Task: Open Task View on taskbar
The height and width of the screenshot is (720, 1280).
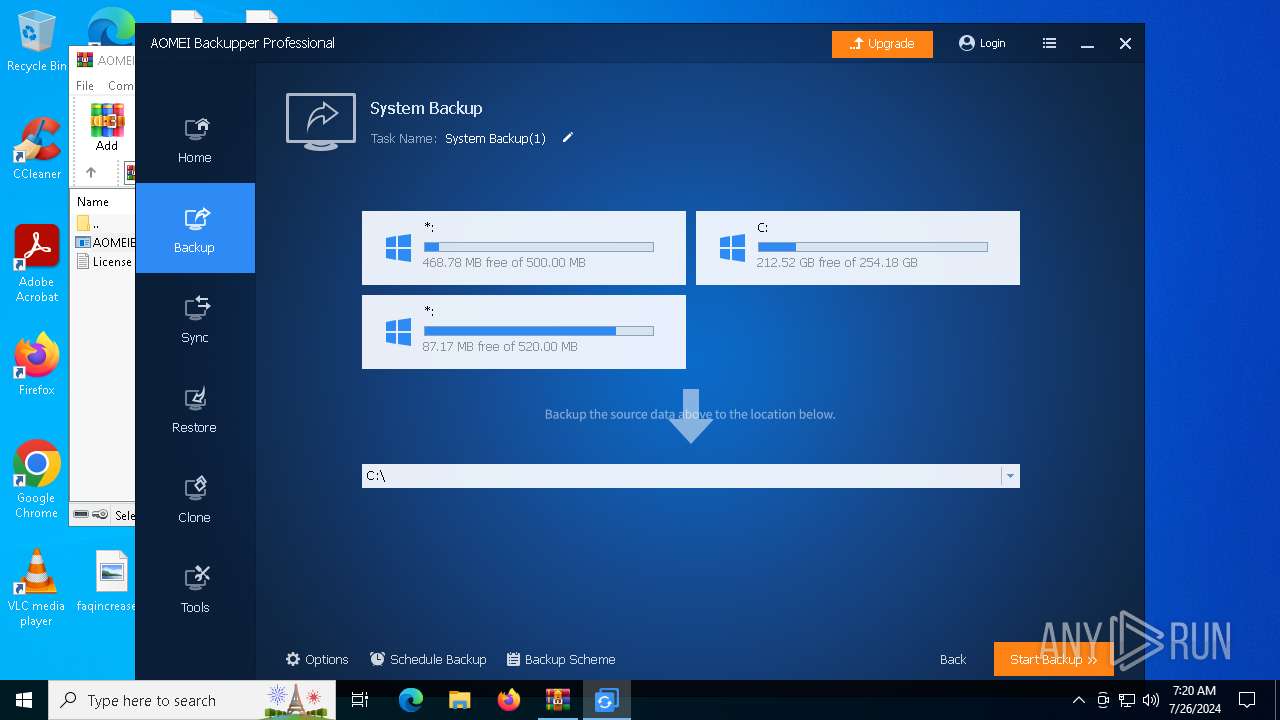Action: pyautogui.click(x=360, y=700)
